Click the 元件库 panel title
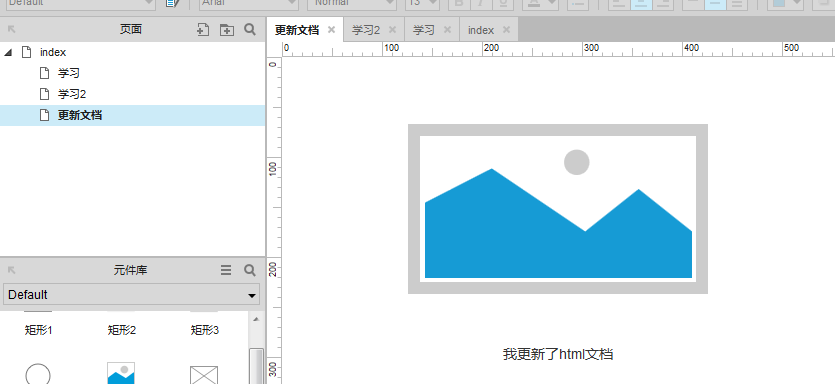 (130, 271)
